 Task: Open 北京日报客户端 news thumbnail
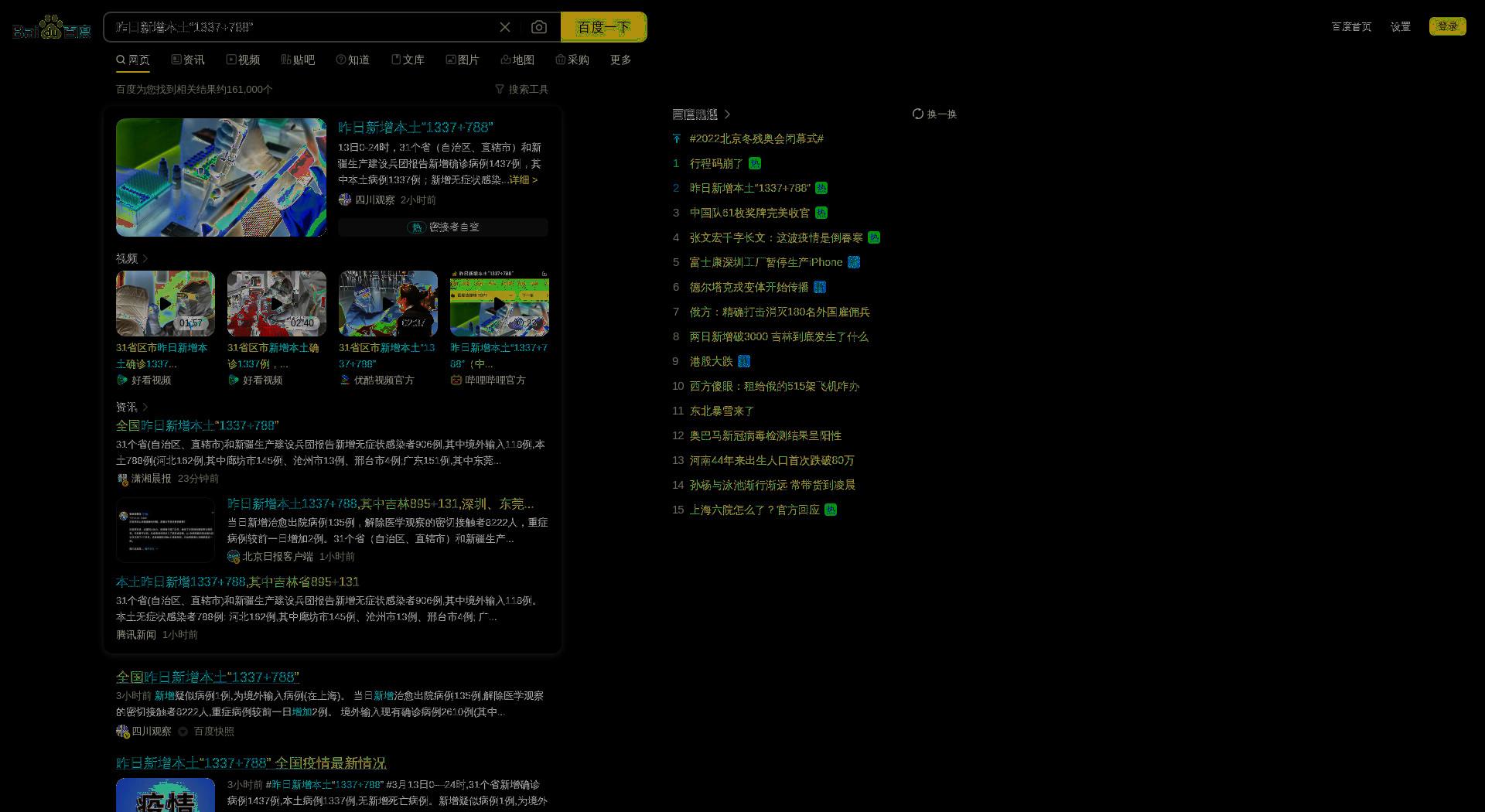pos(166,530)
